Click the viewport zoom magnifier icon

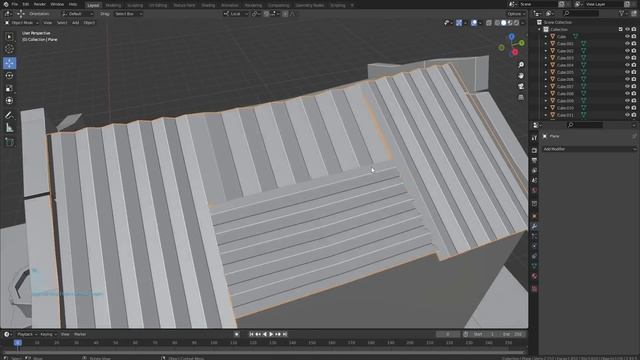coord(521,65)
